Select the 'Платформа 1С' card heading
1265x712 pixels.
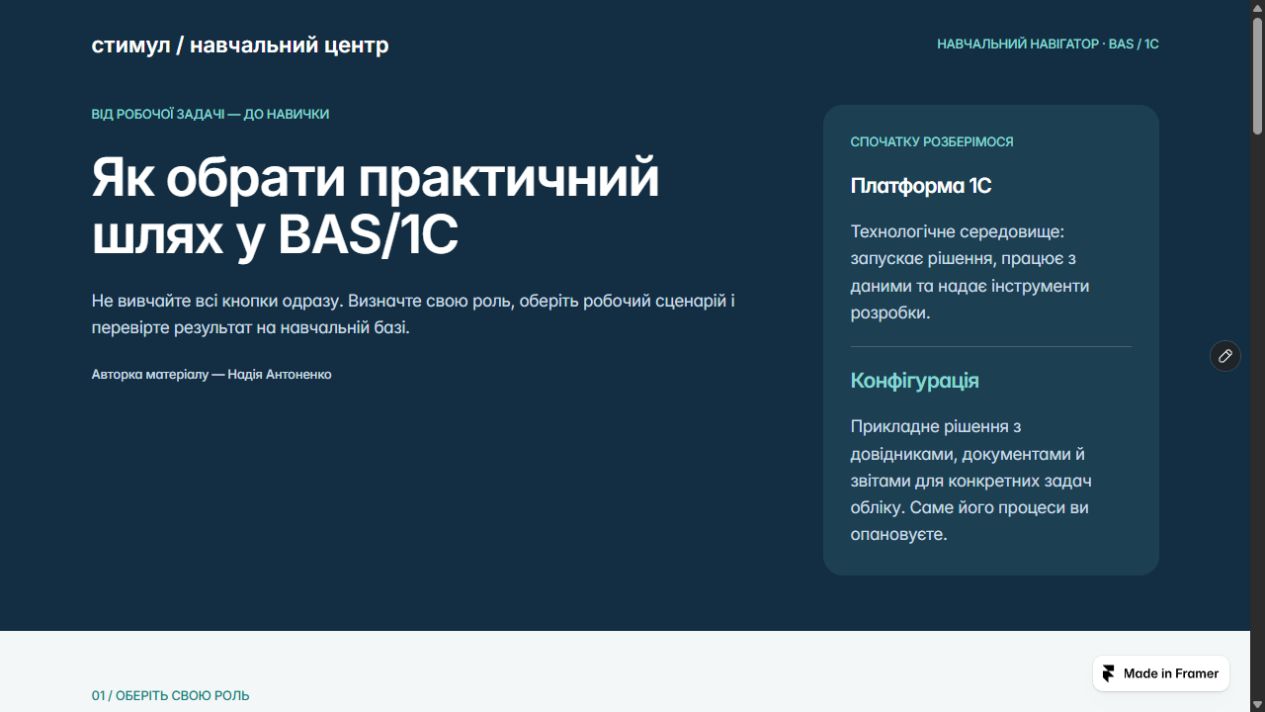921,186
